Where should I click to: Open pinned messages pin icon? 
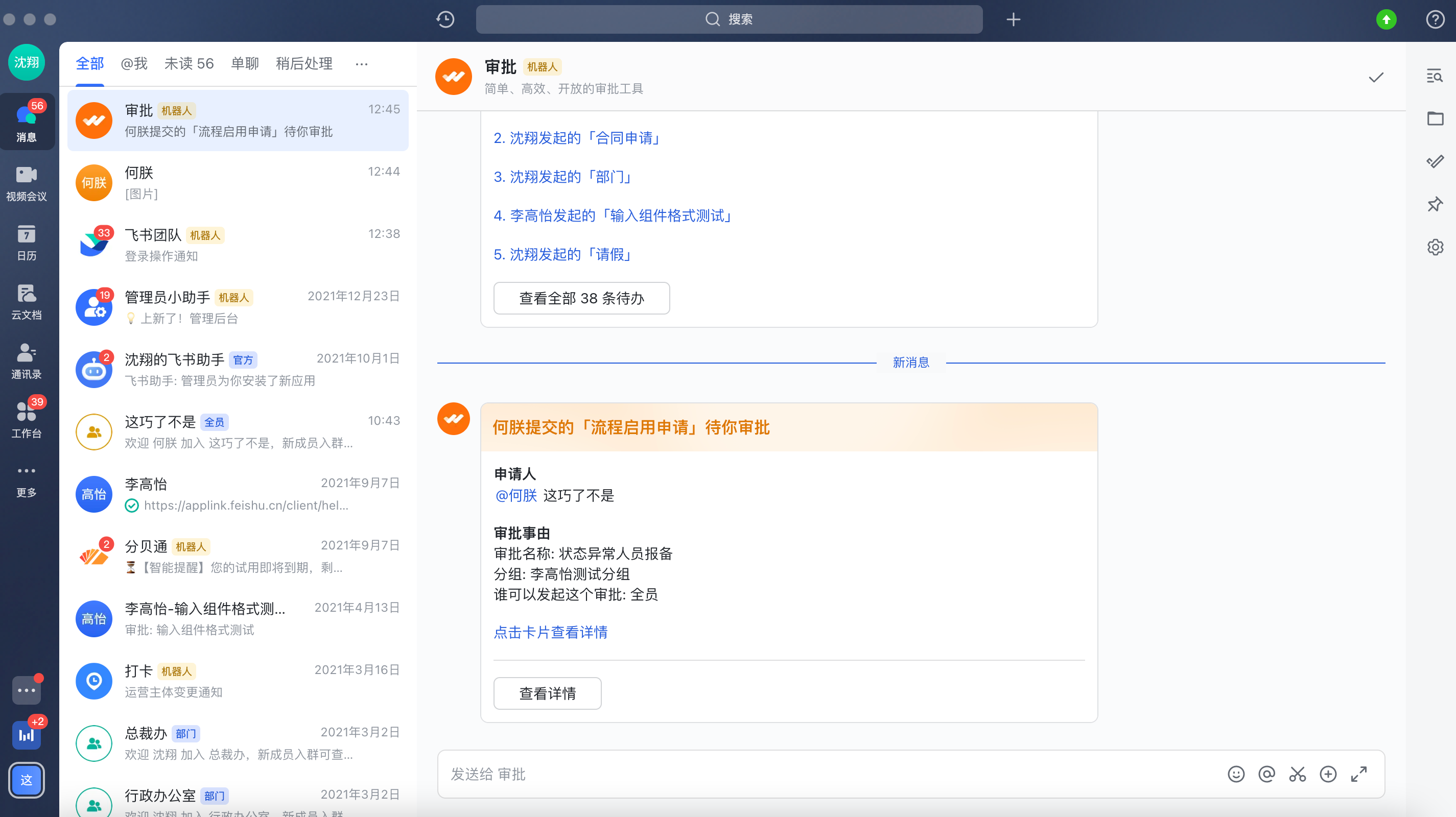(1435, 204)
